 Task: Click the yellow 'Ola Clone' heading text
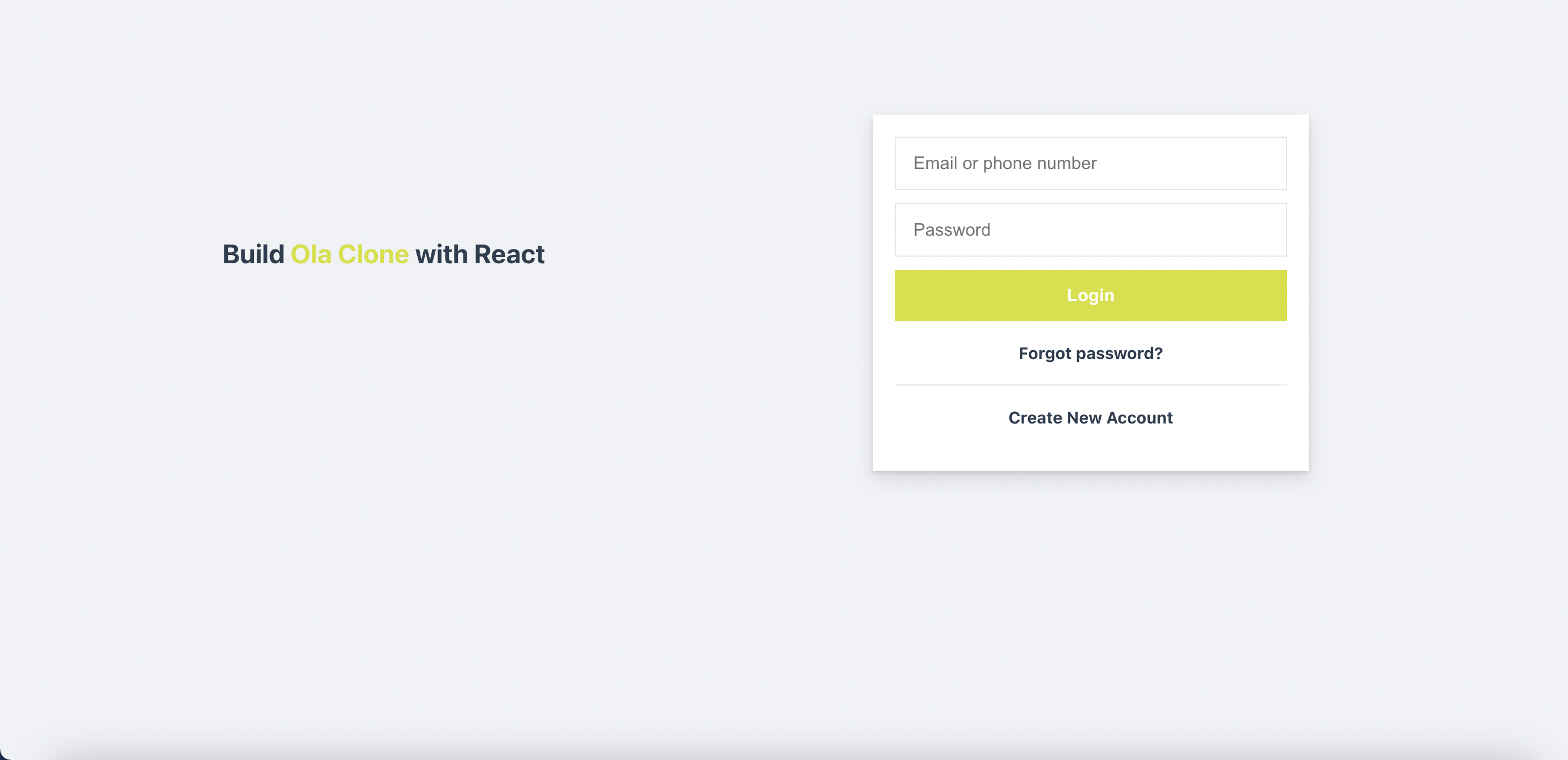pos(349,254)
